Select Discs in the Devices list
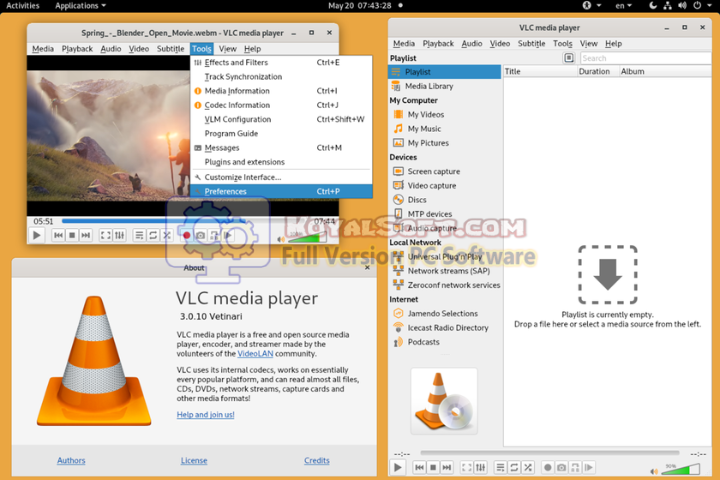This screenshot has height=480, width=720. (x=444, y=200)
